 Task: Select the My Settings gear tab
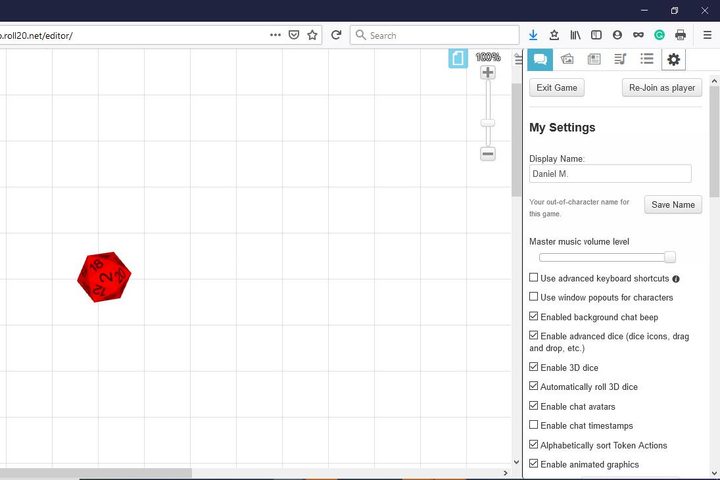click(673, 60)
